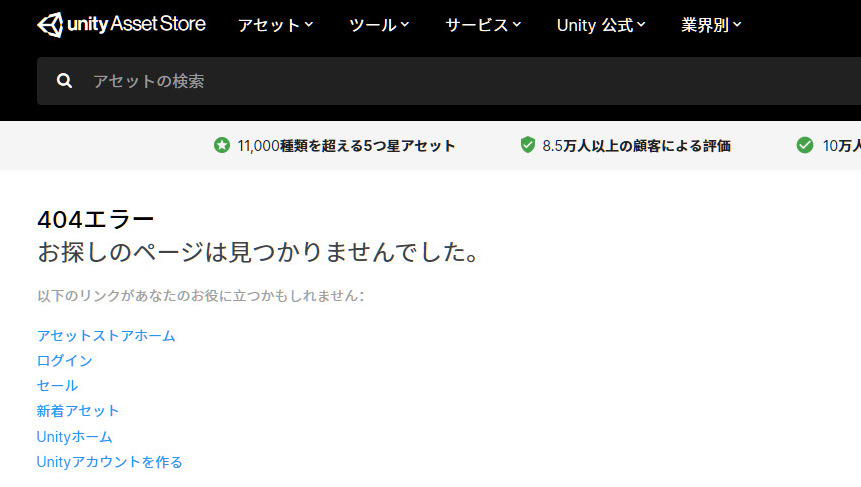This screenshot has height=487, width=861.
Task: Open the ツール dropdown menu
Action: (379, 25)
